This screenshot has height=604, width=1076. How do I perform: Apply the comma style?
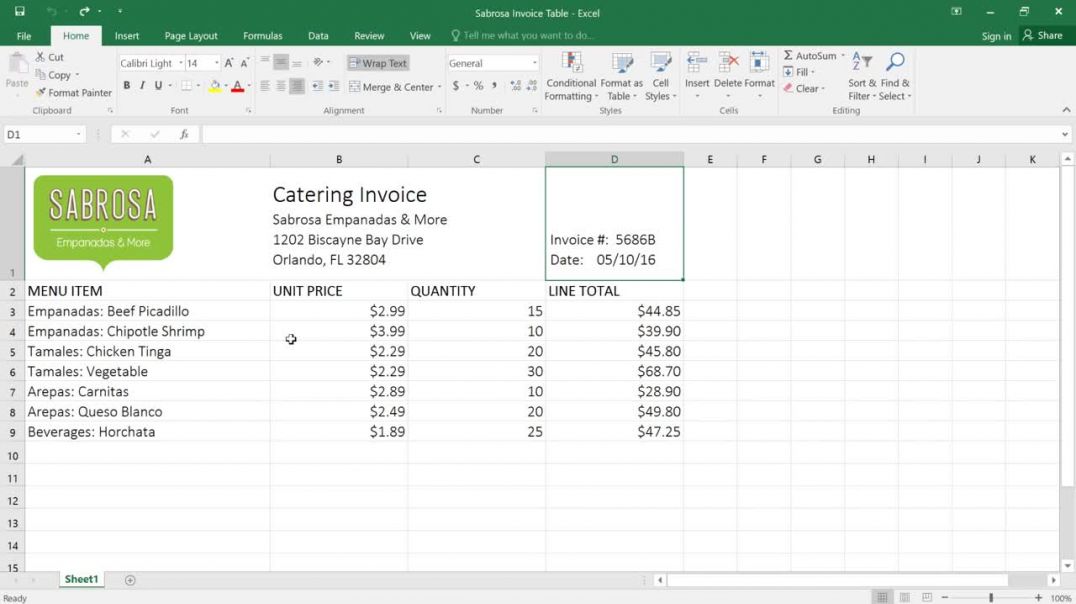pos(494,86)
